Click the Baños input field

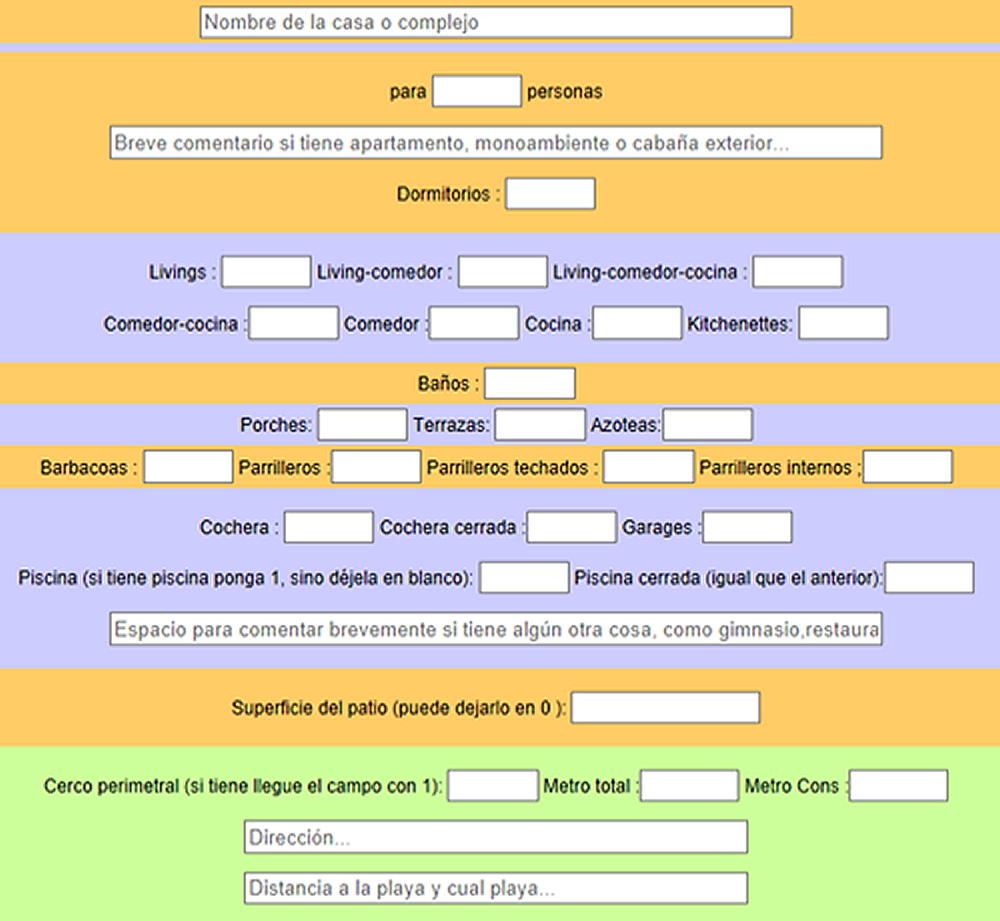point(530,384)
